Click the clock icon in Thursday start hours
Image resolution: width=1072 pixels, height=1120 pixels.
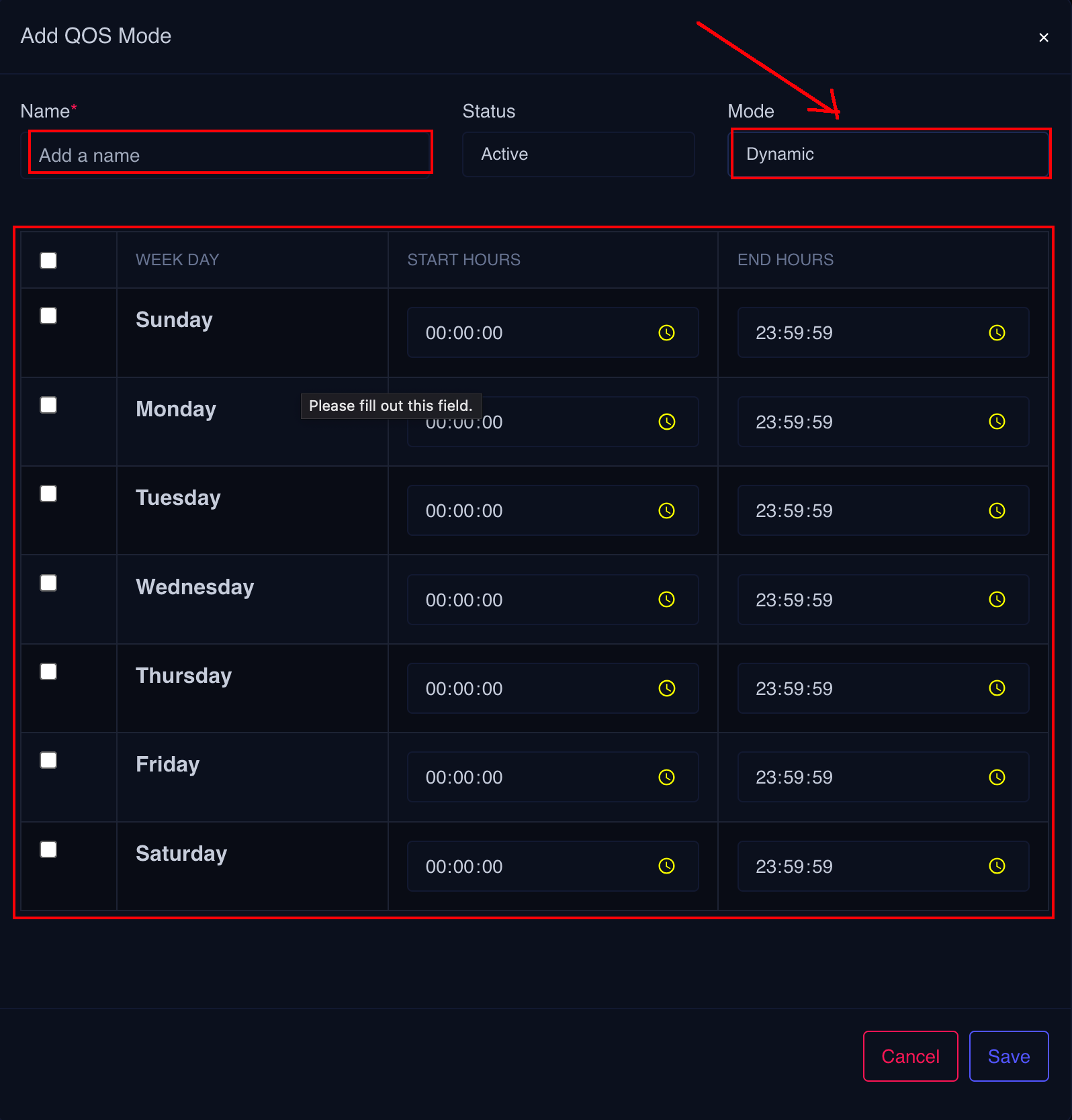point(666,688)
